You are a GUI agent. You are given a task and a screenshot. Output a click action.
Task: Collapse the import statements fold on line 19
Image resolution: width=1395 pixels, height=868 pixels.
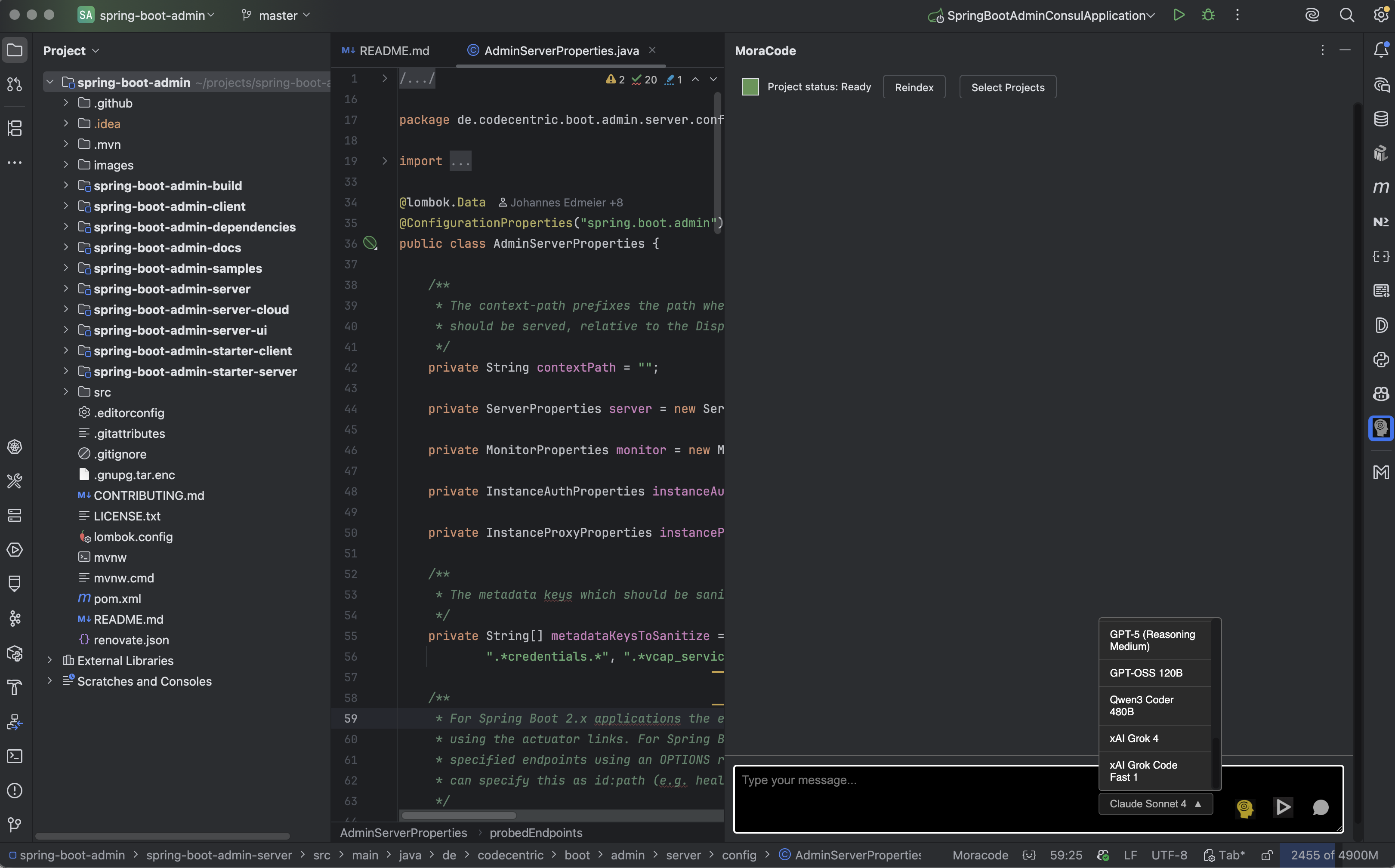click(385, 161)
